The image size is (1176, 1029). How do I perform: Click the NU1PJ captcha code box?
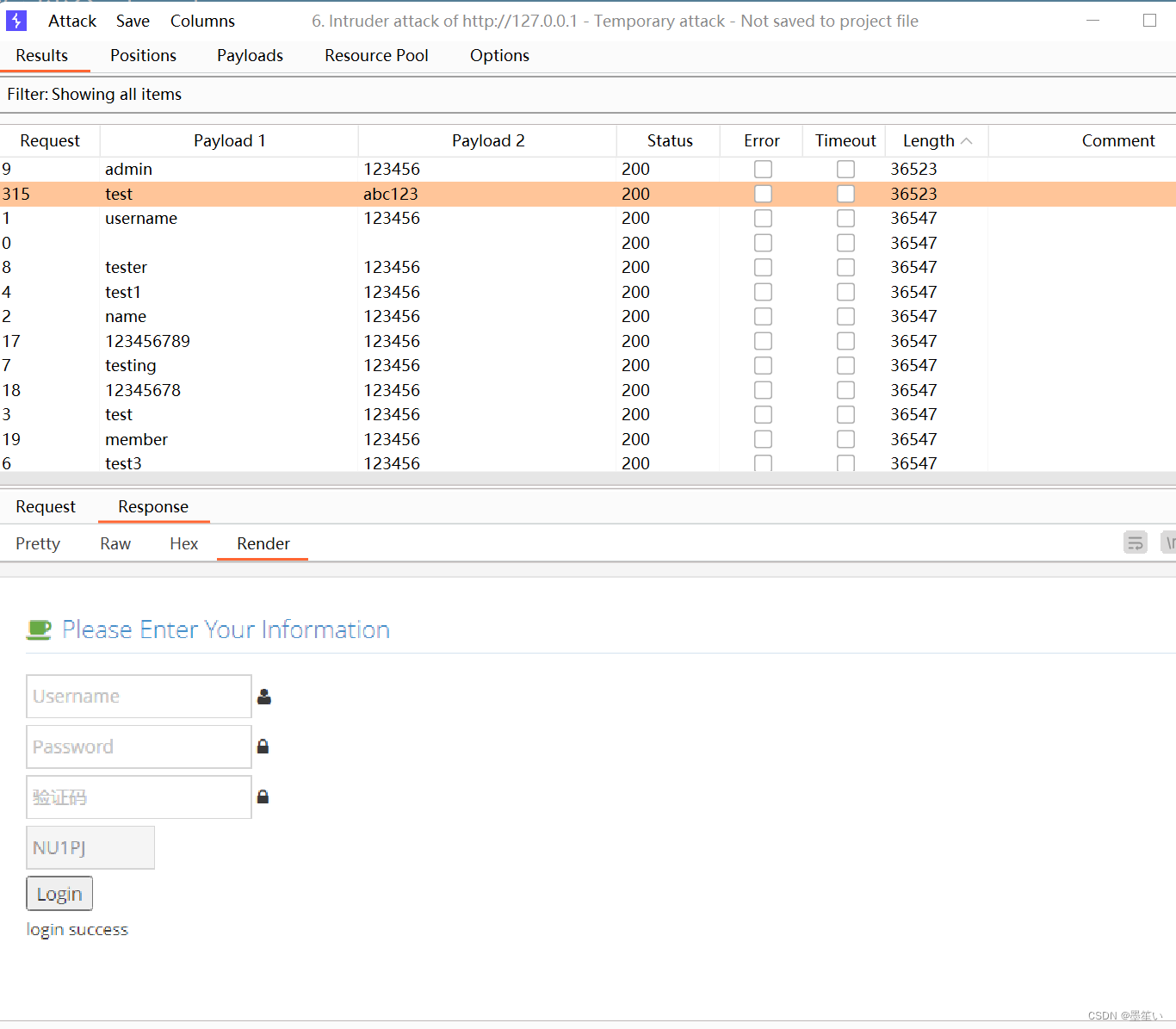click(90, 847)
